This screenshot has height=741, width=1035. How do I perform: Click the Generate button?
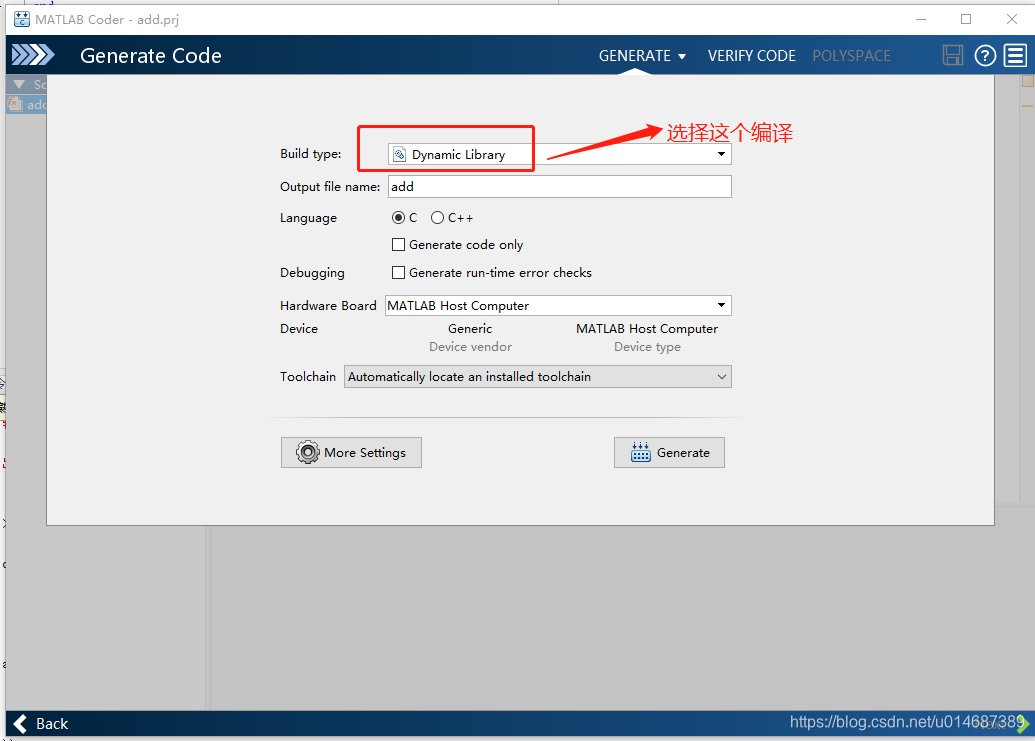pos(669,453)
